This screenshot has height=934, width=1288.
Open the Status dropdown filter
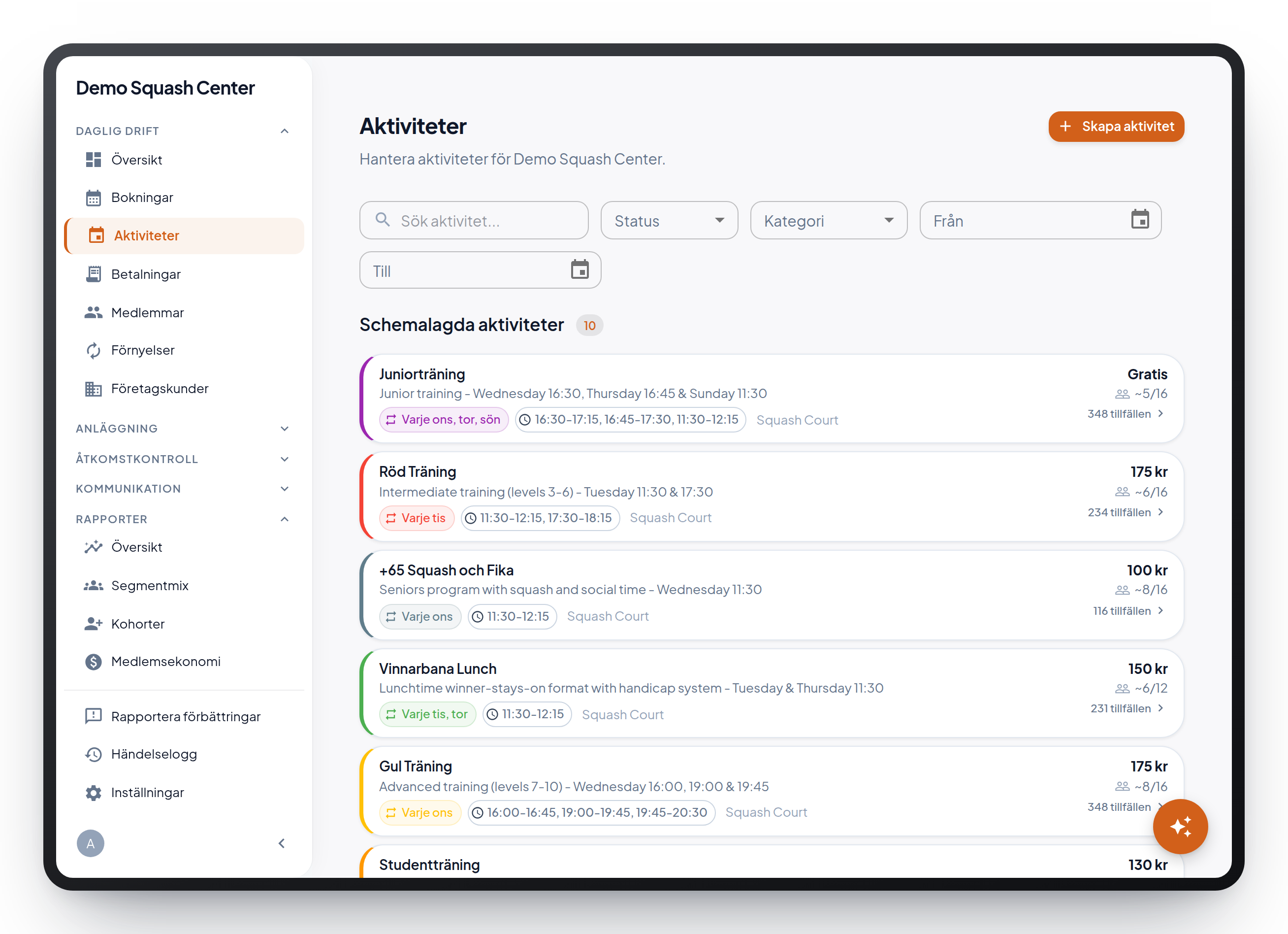669,220
